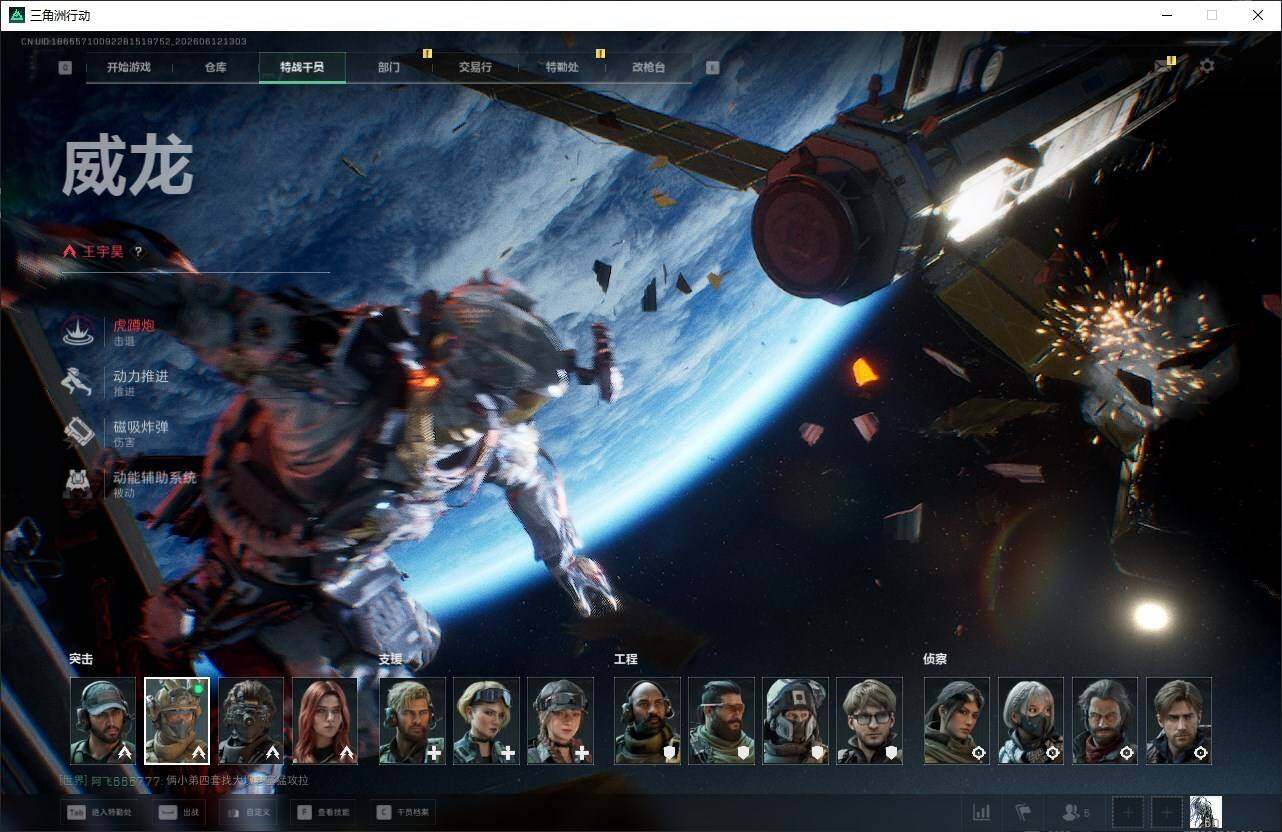Click the E key next-tab icon

712,67
